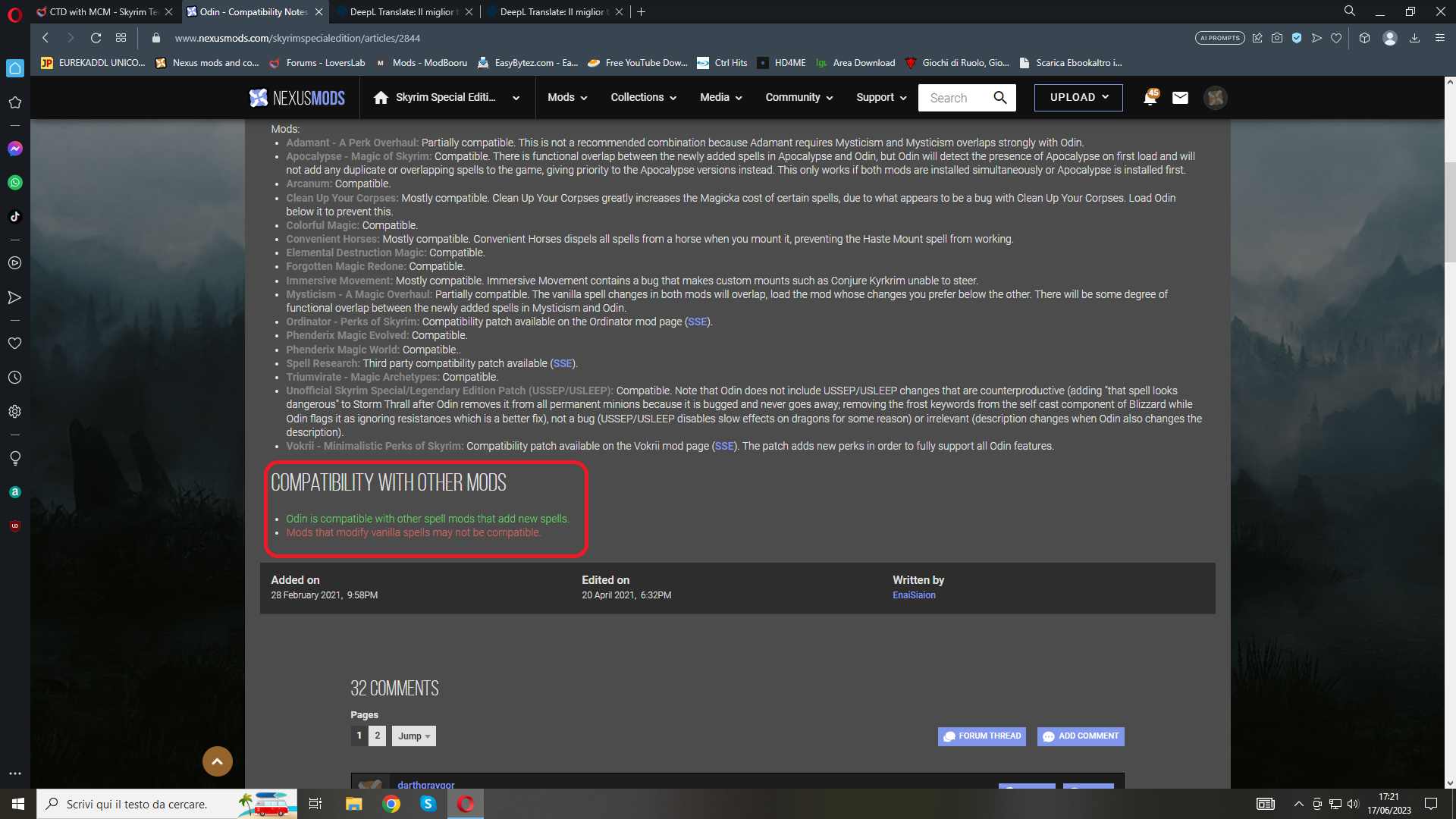Viewport: 1456px width, 819px height.
Task: Open the Support dropdown menu
Action: click(x=881, y=98)
